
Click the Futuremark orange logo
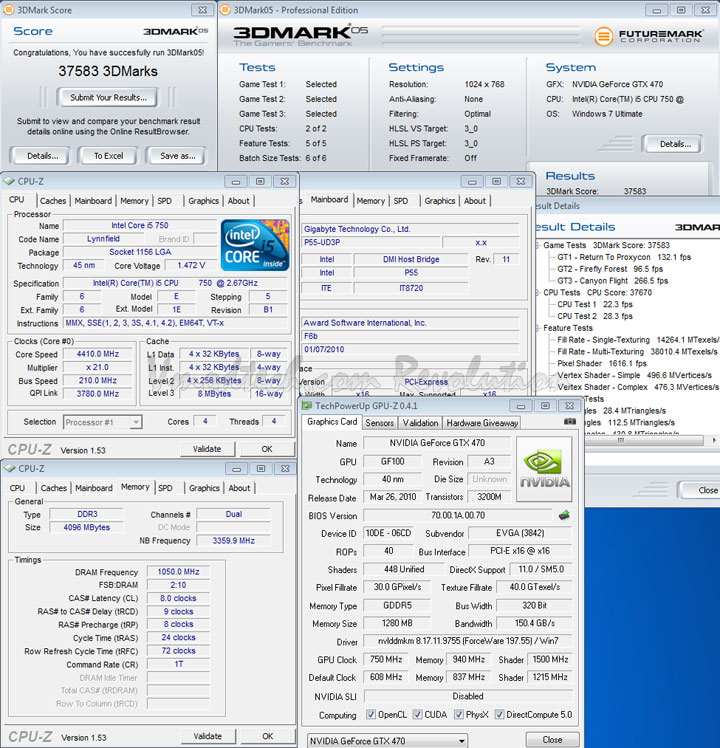click(604, 36)
